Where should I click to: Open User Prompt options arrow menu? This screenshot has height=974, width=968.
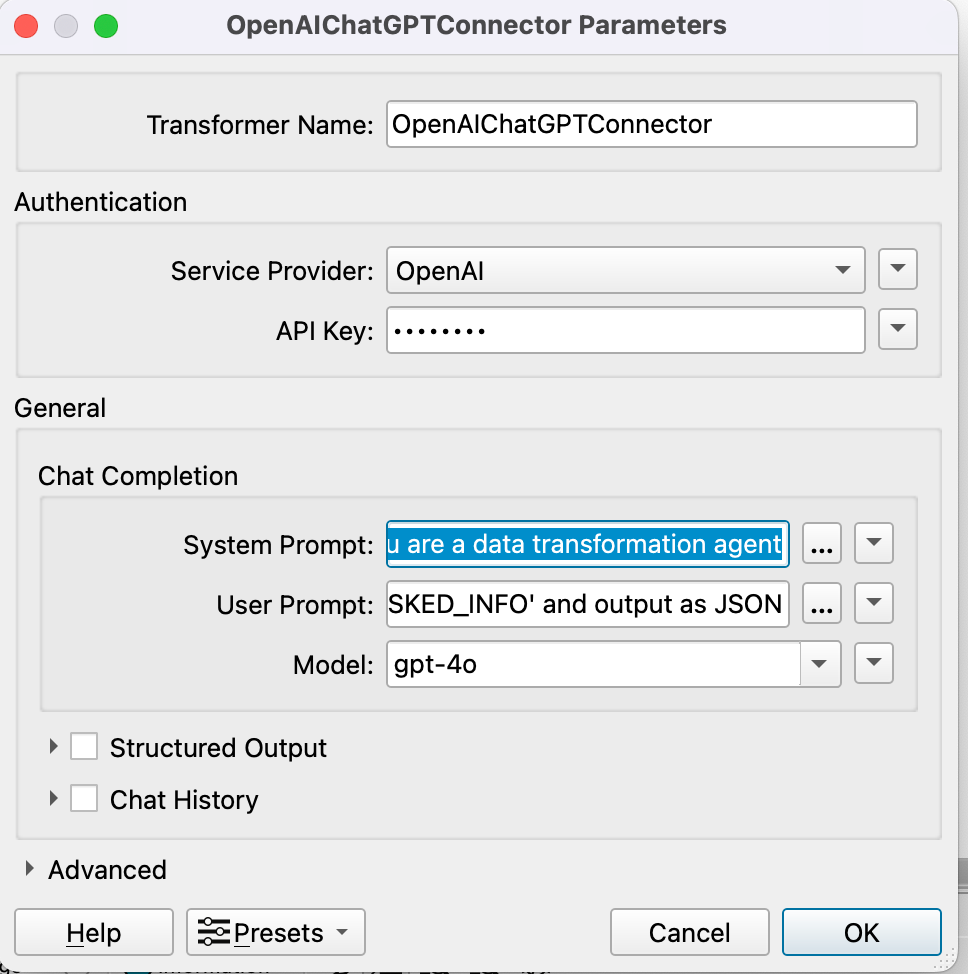874,604
